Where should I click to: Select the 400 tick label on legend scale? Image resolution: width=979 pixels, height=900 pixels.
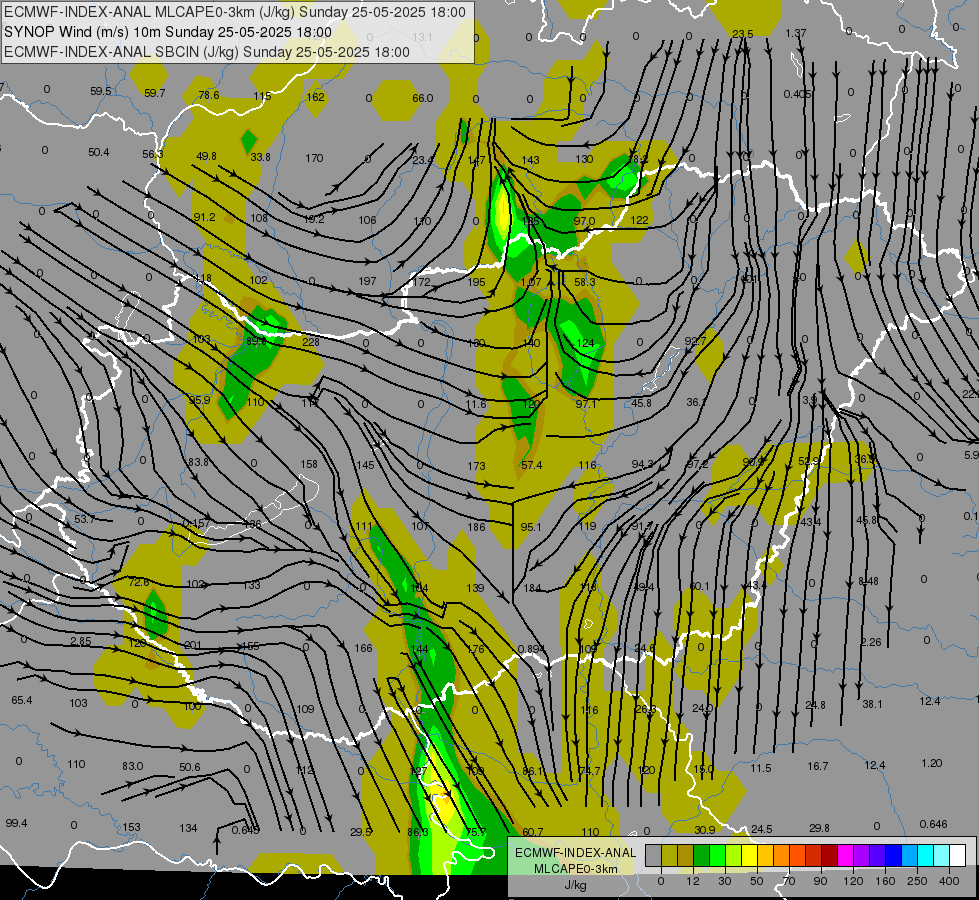click(x=949, y=881)
